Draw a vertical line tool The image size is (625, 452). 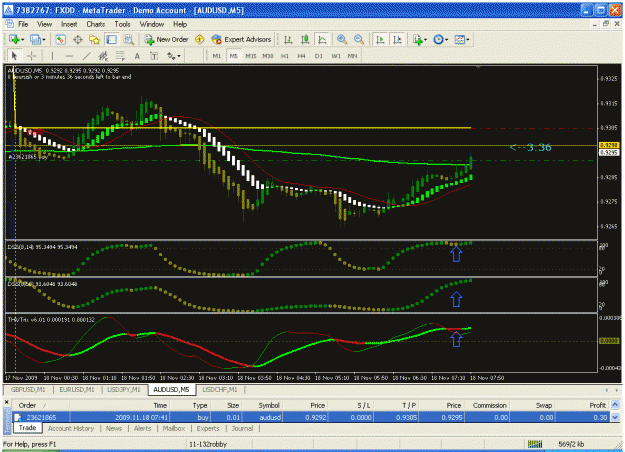click(x=52, y=56)
